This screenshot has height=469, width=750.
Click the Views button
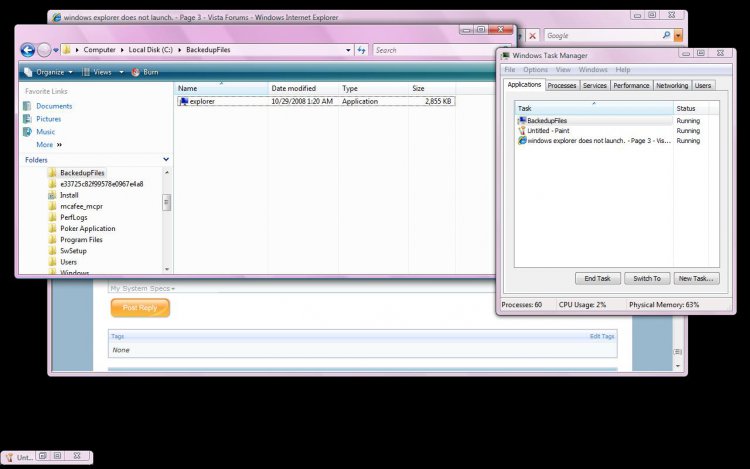click(97, 72)
